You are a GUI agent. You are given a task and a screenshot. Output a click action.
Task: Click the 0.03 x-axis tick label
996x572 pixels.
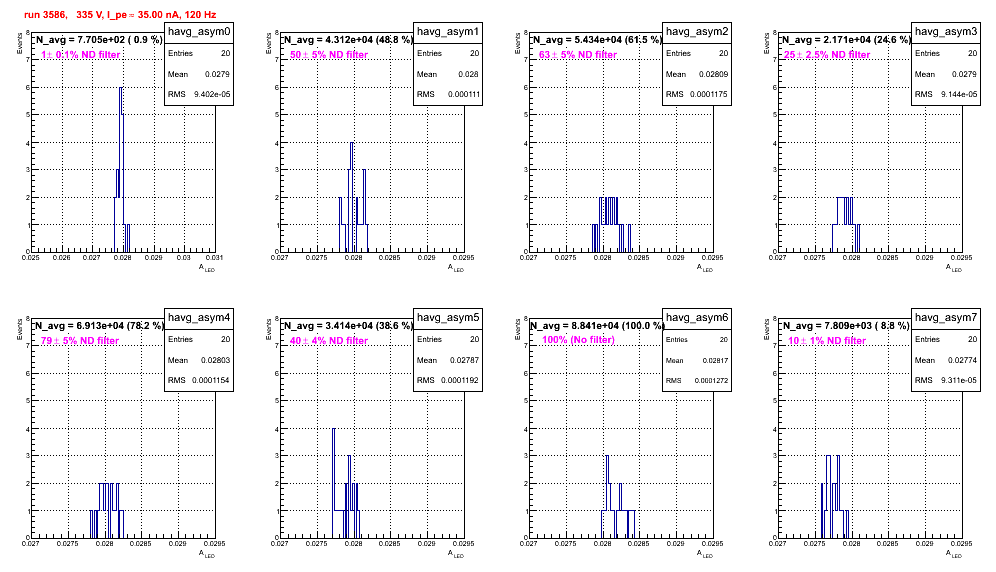pyautogui.click(x=184, y=258)
